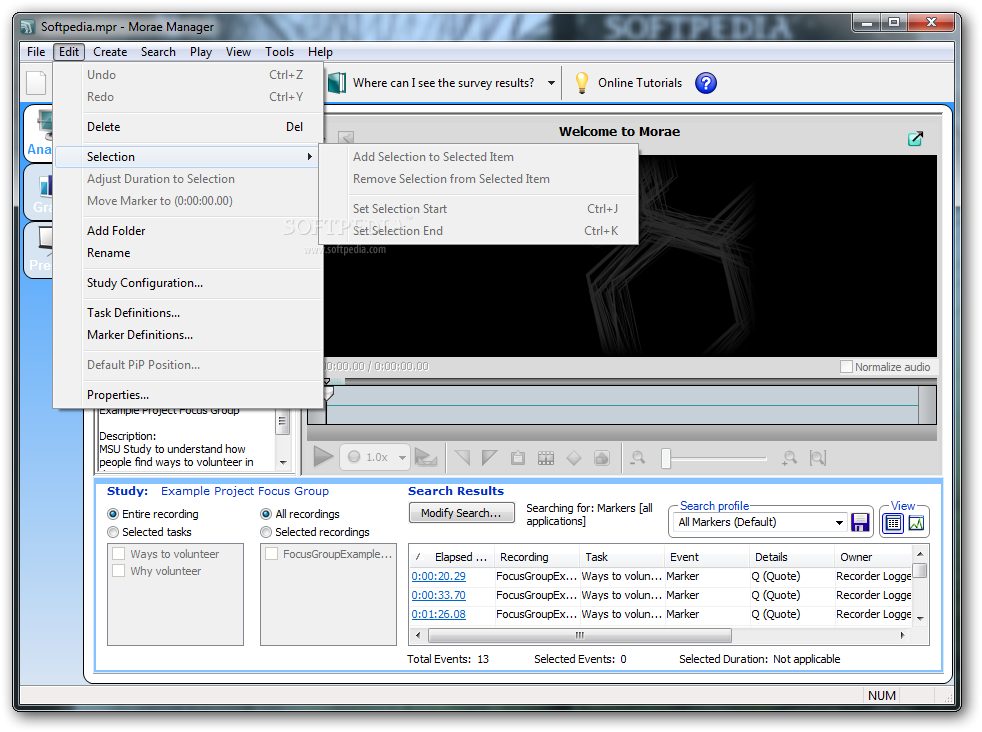
Task: Sort results by Elapsed column header
Action: coord(452,557)
